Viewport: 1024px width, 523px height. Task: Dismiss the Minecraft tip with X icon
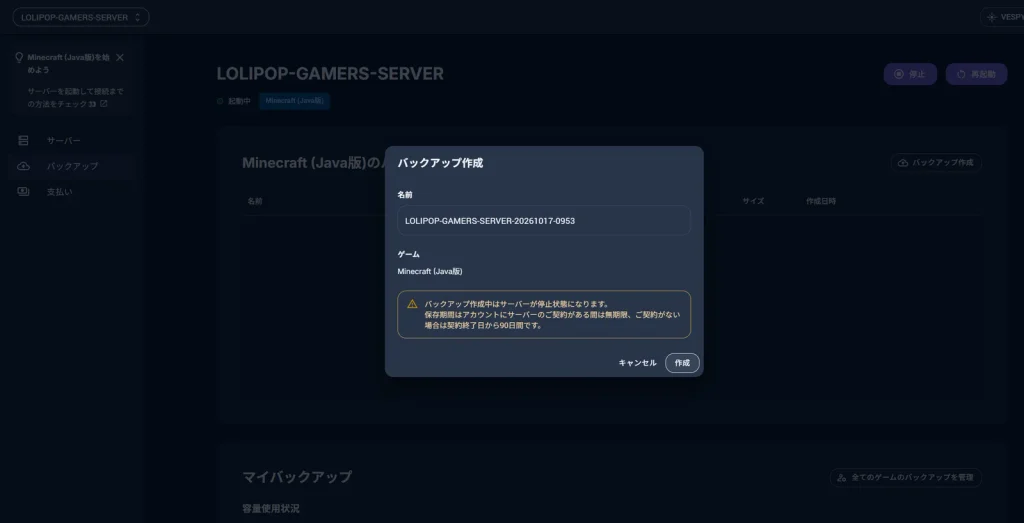pos(120,57)
